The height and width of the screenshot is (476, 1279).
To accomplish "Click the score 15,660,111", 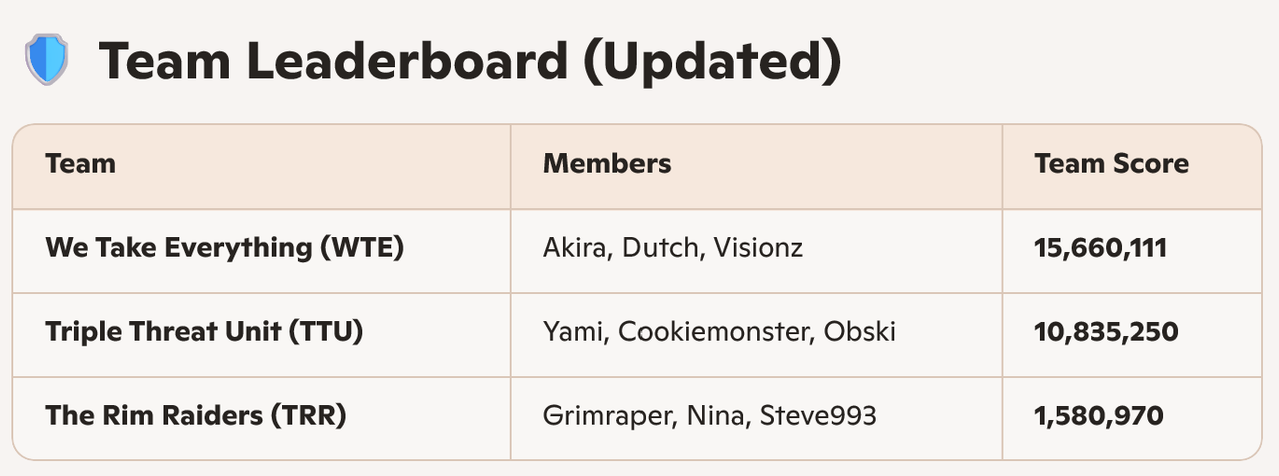I will pyautogui.click(x=1100, y=247).
